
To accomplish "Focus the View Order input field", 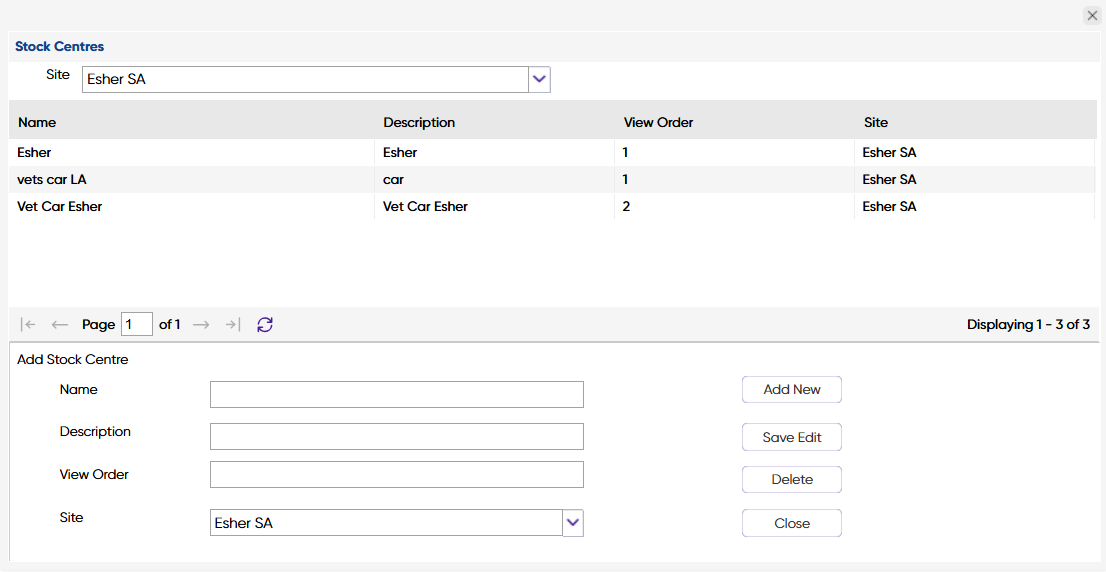I will [396, 475].
